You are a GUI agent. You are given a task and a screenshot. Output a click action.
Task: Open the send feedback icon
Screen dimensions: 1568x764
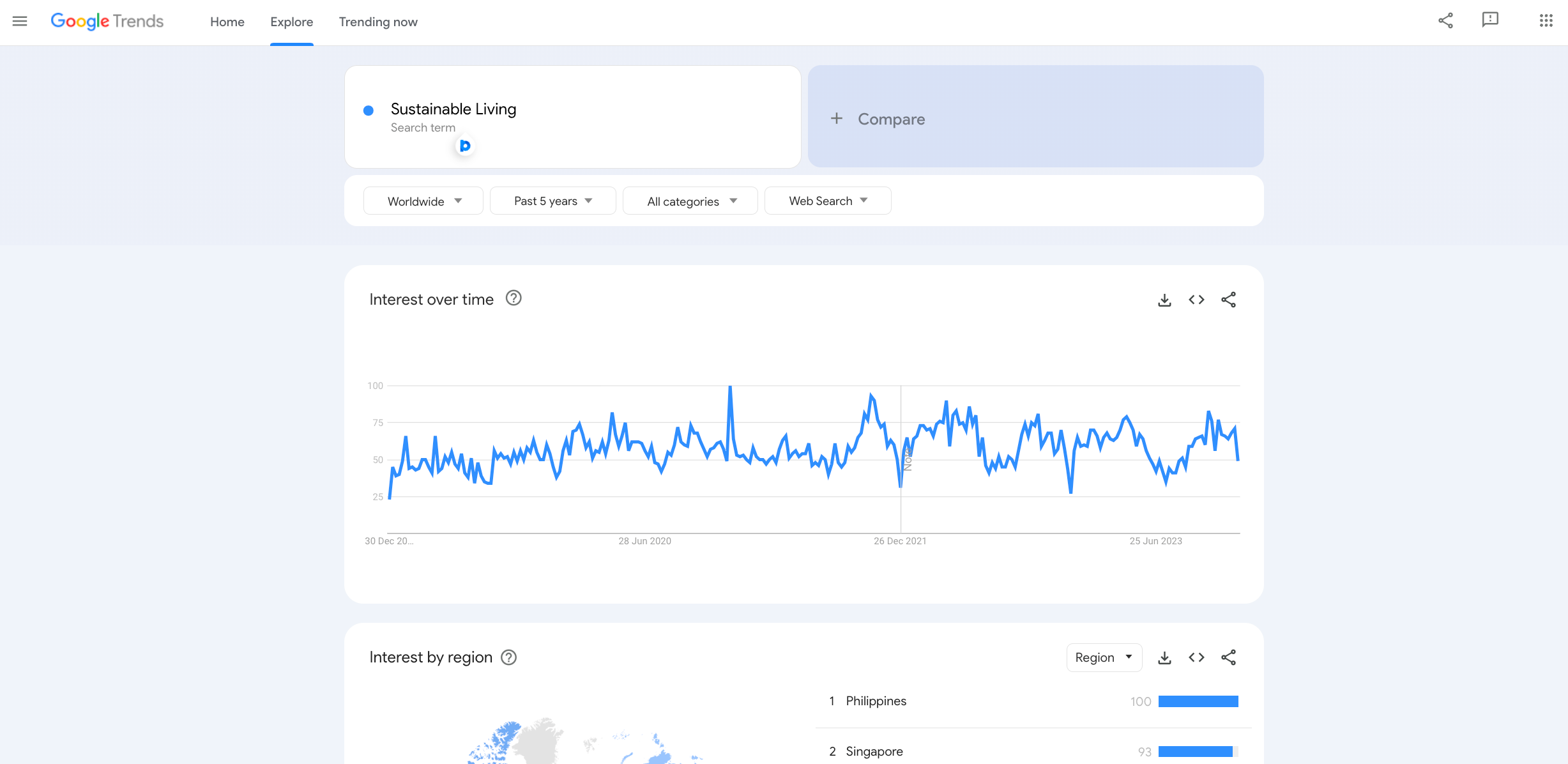point(1490,20)
